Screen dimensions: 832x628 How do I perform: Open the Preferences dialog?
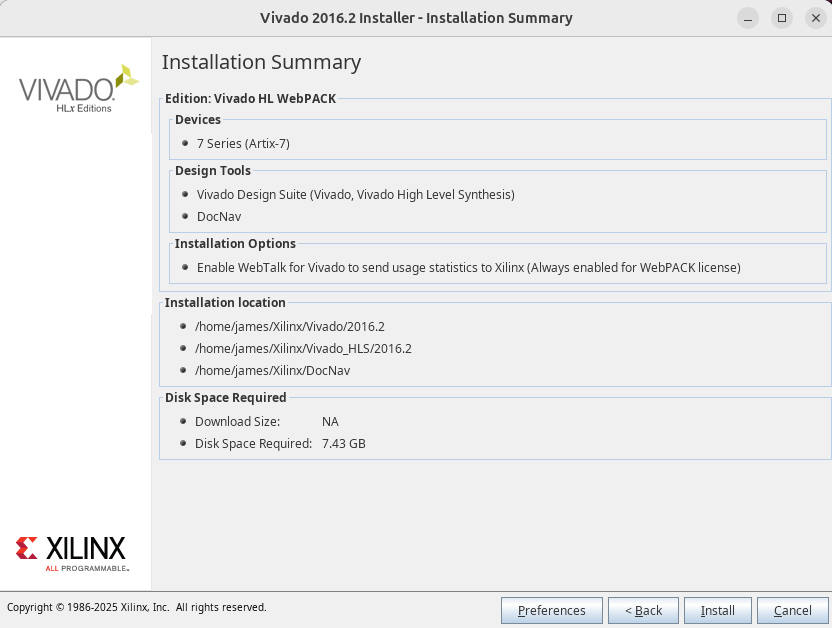click(x=551, y=610)
